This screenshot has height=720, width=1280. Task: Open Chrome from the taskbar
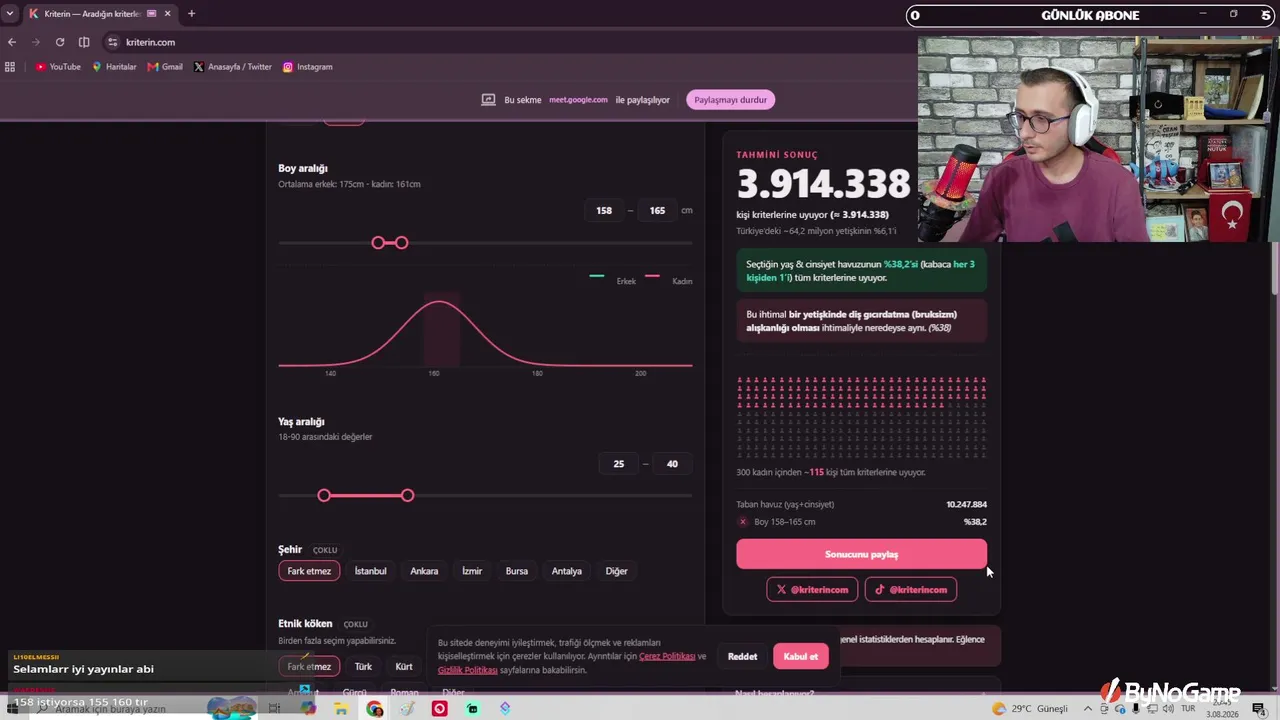coord(374,709)
